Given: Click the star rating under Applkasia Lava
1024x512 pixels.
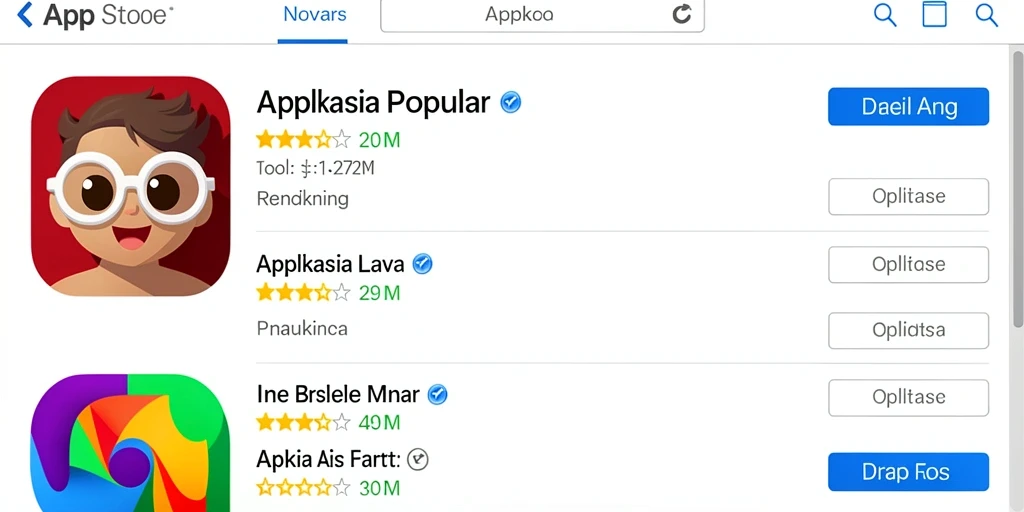Looking at the screenshot, I should 303,293.
